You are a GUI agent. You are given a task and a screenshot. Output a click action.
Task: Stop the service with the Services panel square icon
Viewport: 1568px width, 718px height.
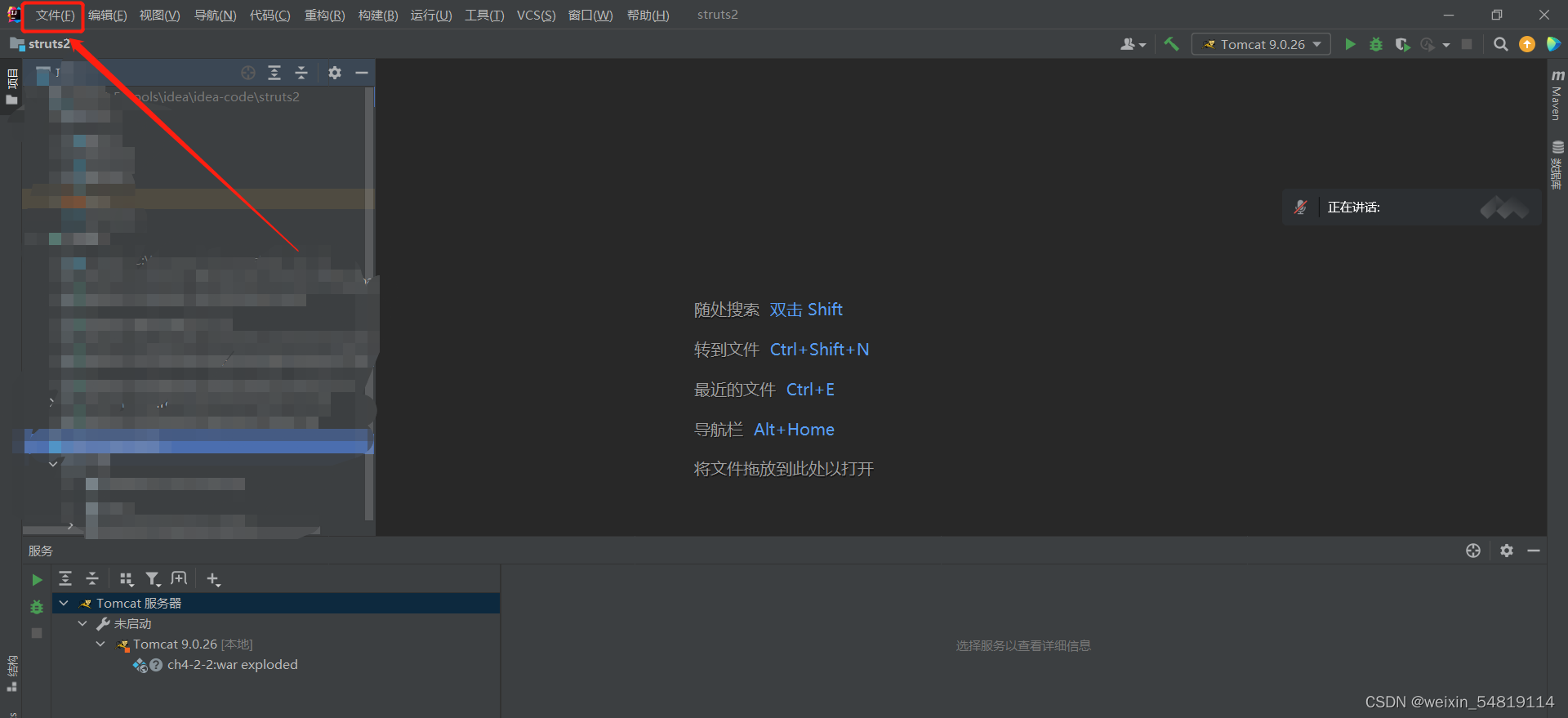(x=37, y=633)
